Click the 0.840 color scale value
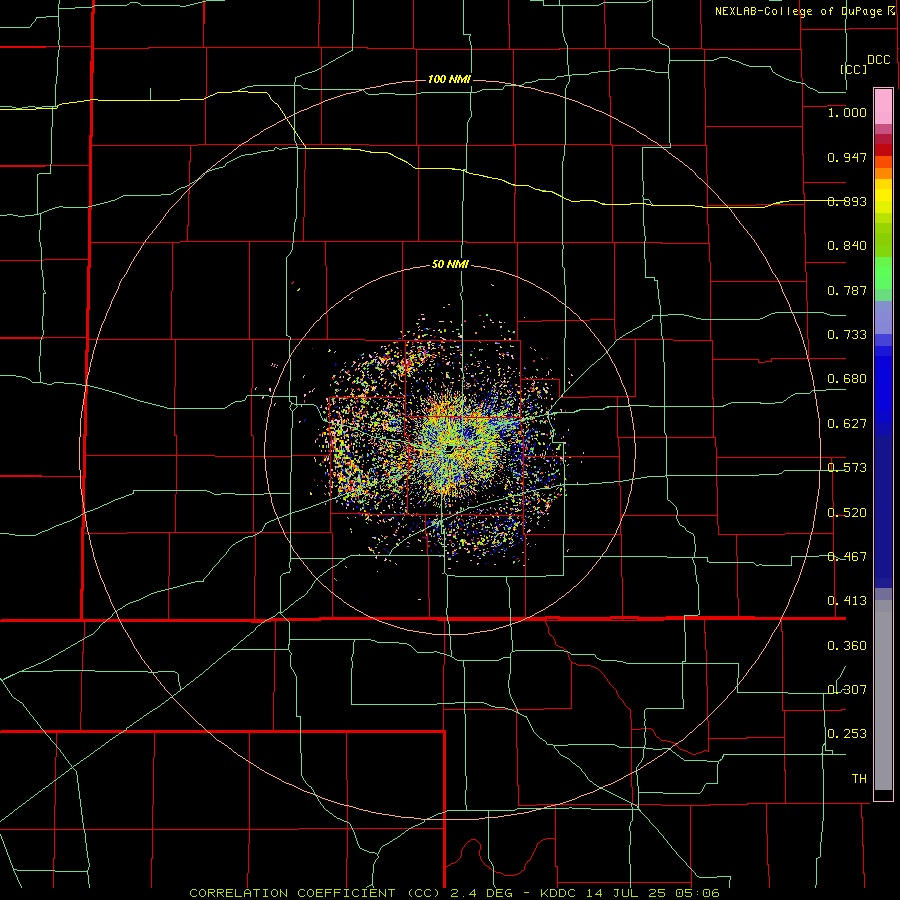Viewport: 900px width, 900px height. (x=847, y=246)
